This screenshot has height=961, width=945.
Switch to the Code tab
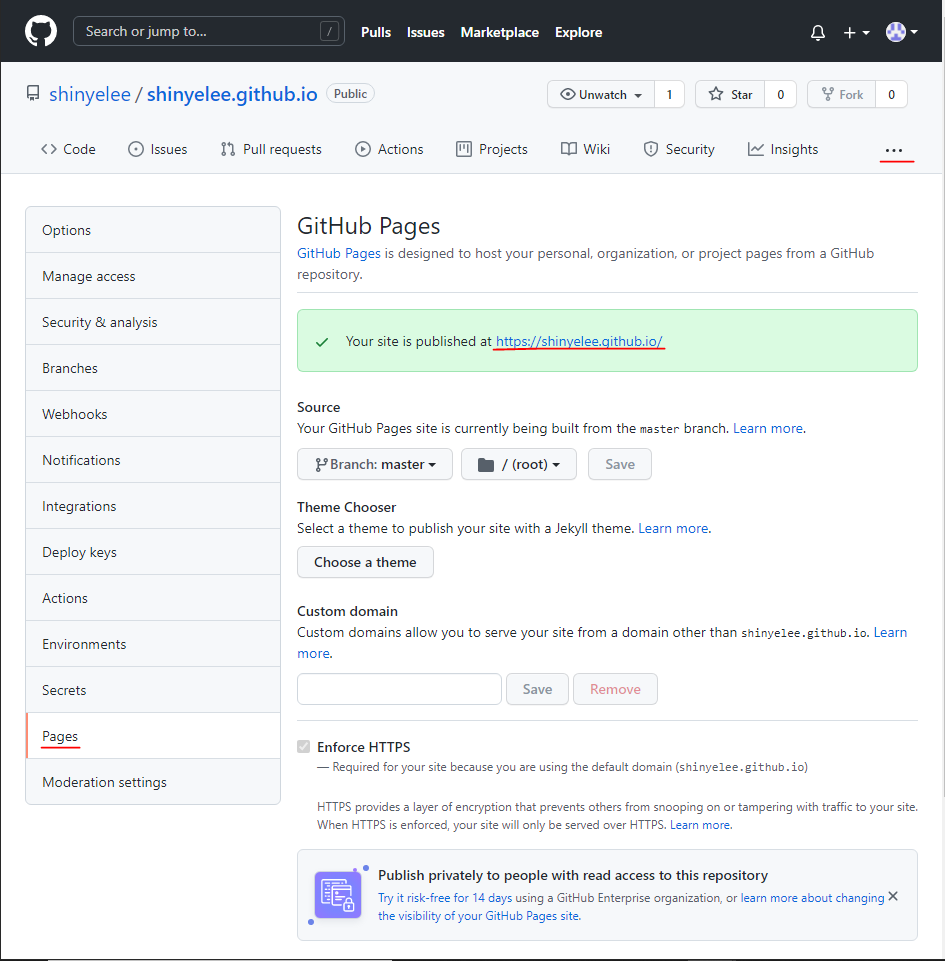pyautogui.click(x=68, y=150)
